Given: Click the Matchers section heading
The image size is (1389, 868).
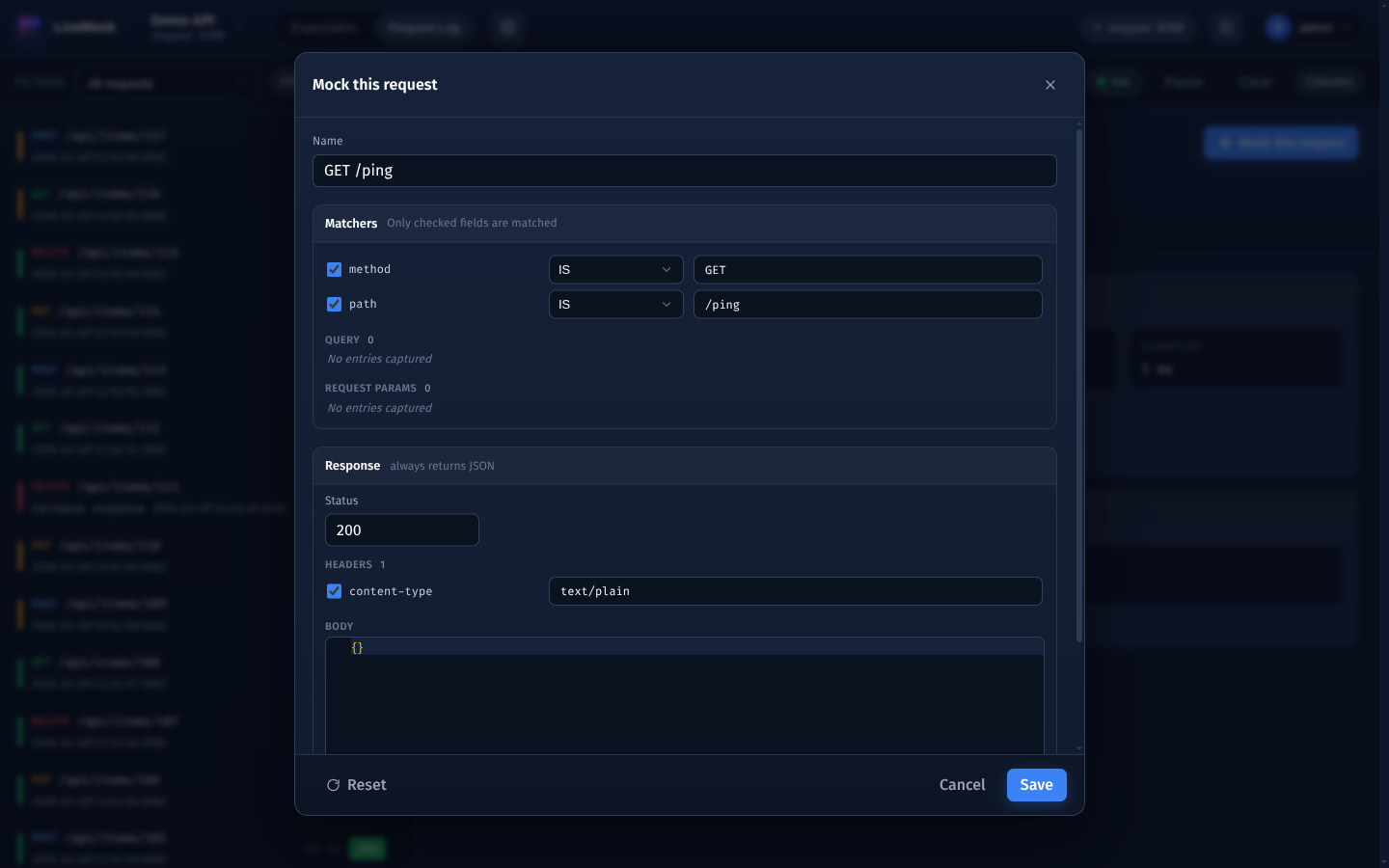Looking at the screenshot, I should [351, 223].
